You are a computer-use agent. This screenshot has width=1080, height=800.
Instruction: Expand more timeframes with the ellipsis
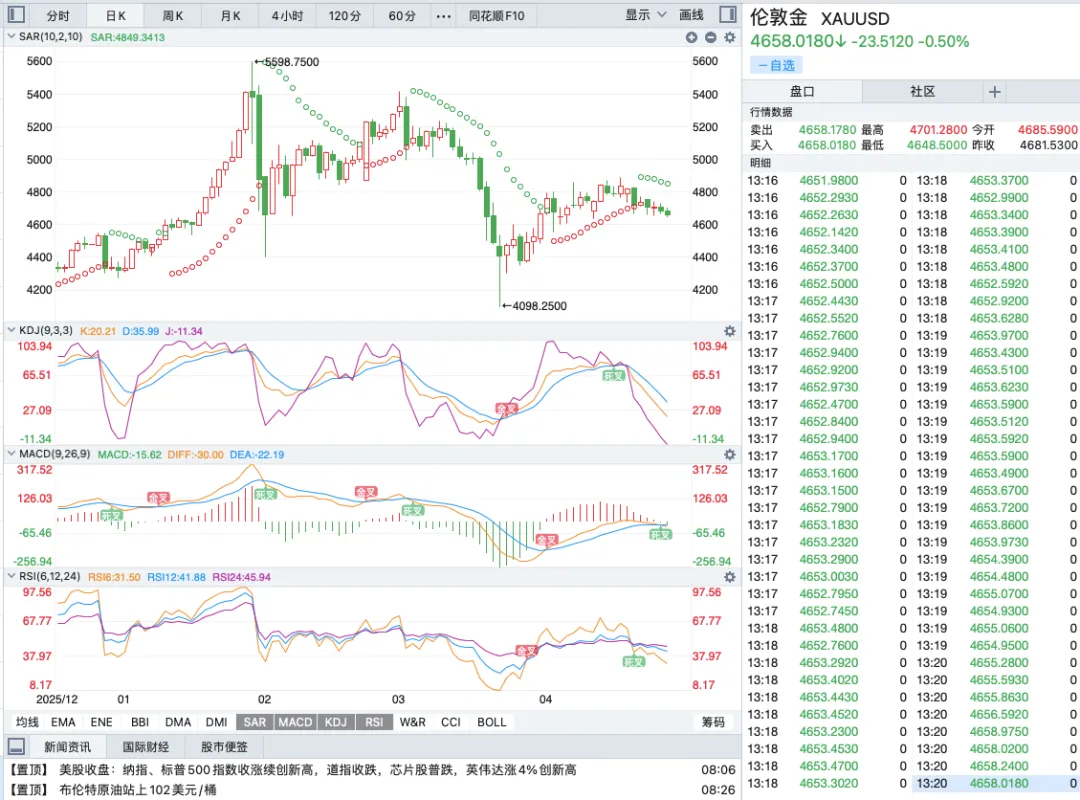444,16
